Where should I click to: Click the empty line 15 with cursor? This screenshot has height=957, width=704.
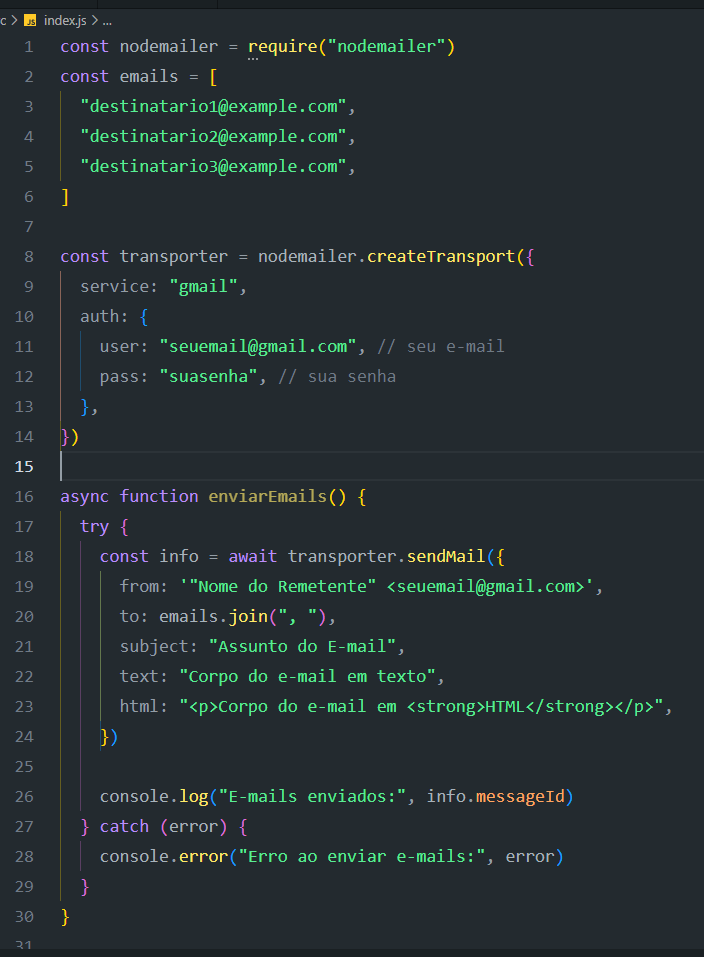pyautogui.click(x=382, y=466)
